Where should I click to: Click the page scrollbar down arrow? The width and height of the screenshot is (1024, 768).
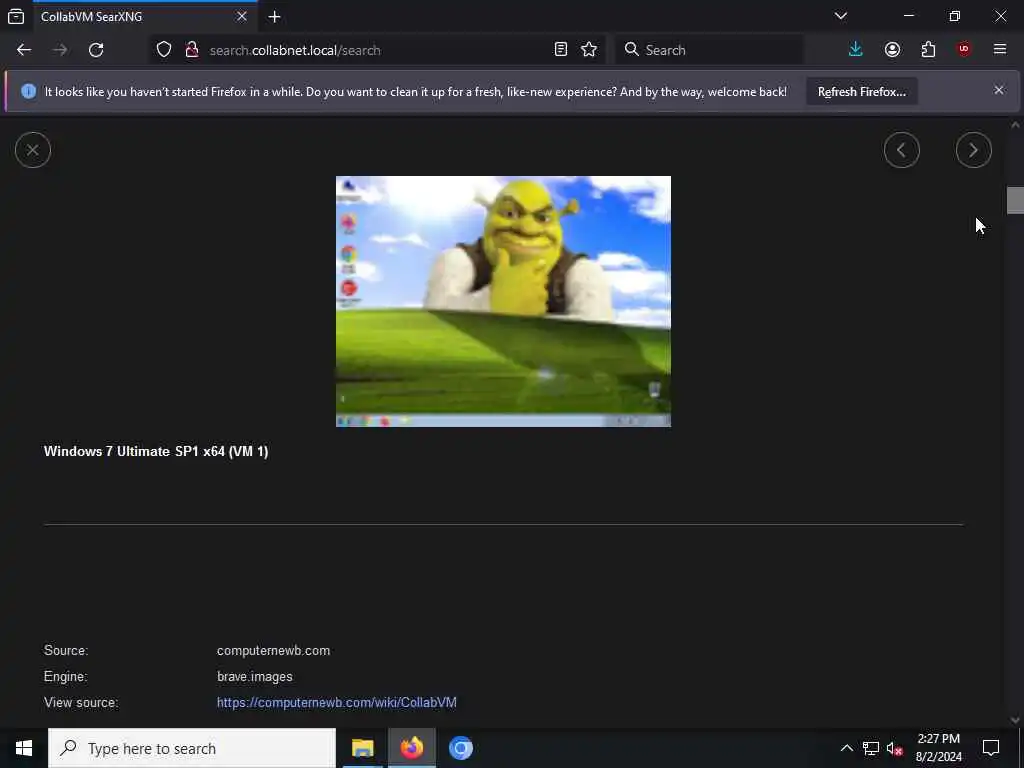click(x=1015, y=720)
